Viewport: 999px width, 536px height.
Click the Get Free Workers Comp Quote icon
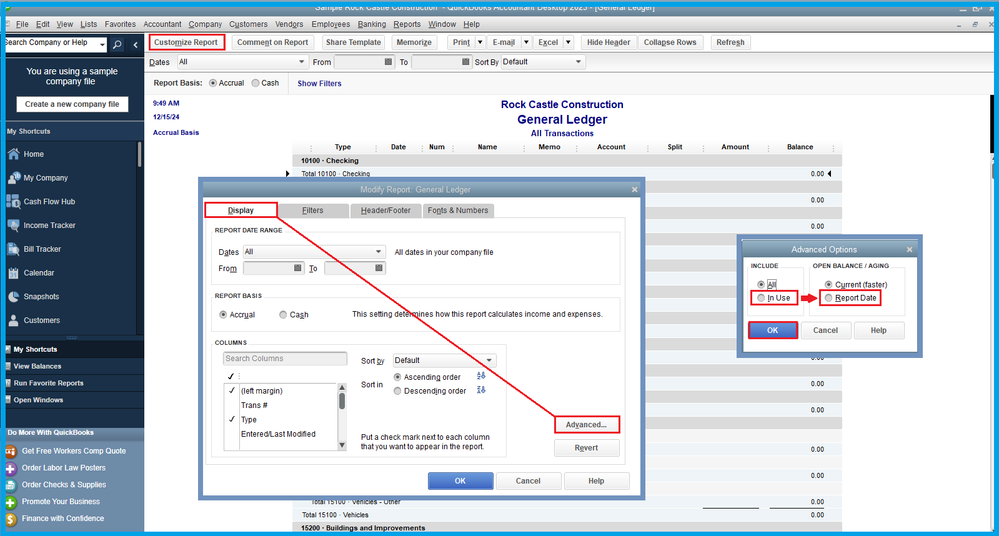click(11, 451)
